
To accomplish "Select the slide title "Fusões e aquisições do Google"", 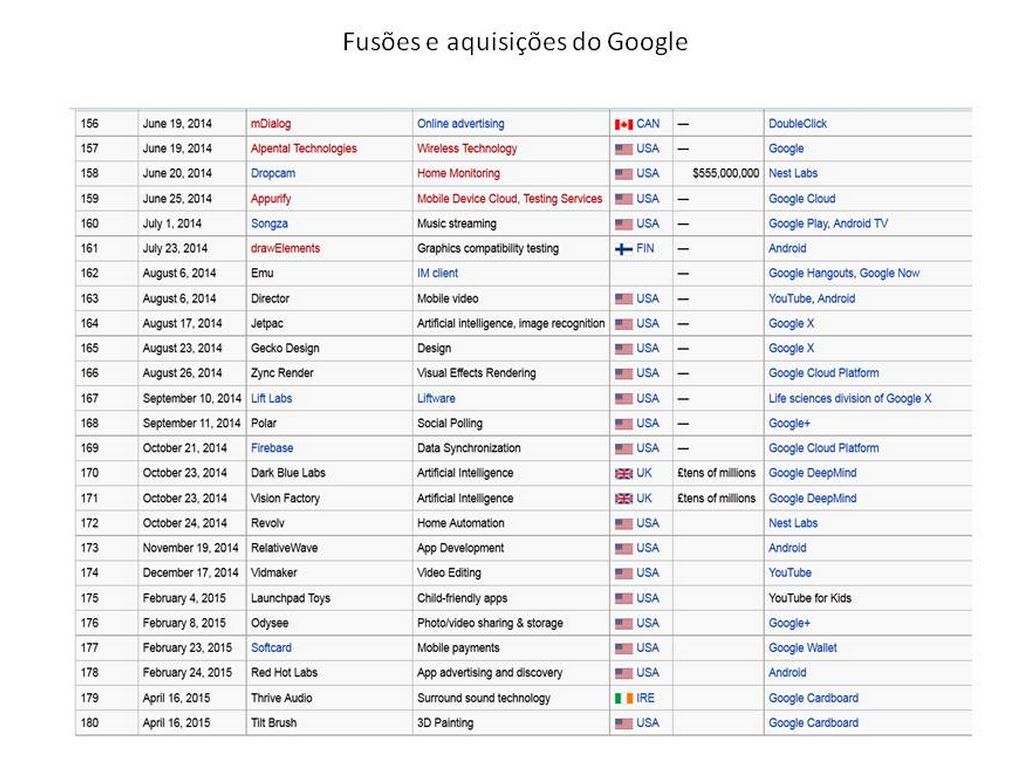I will (515, 42).
